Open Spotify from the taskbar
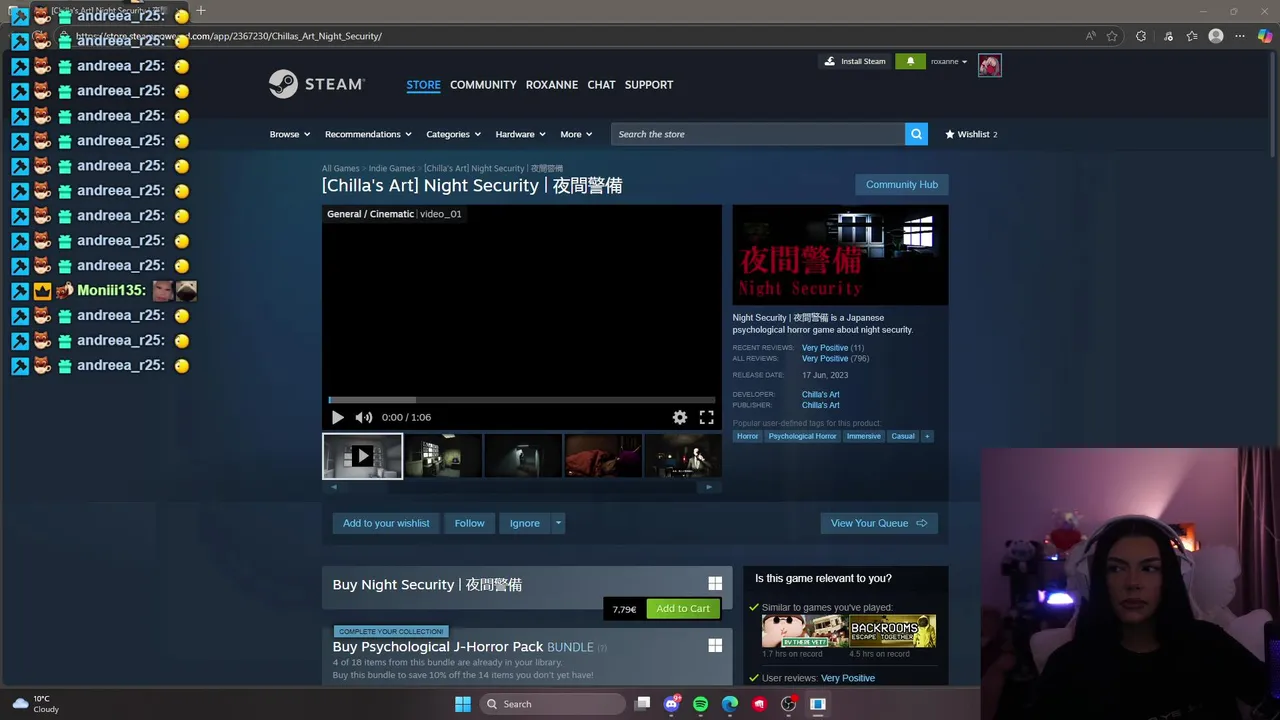This screenshot has width=1280, height=720. click(700, 704)
